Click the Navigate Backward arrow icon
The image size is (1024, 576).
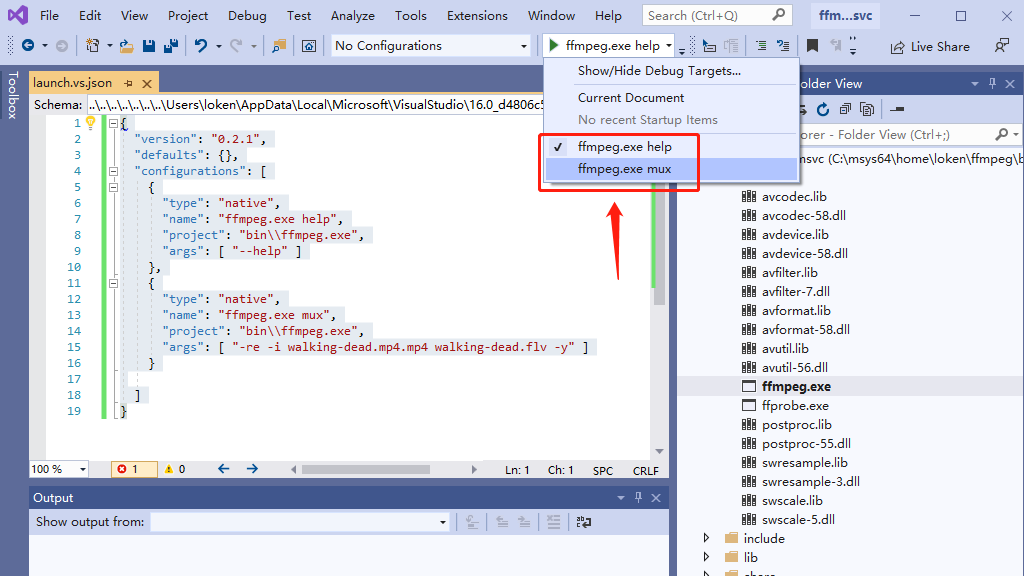[28, 46]
